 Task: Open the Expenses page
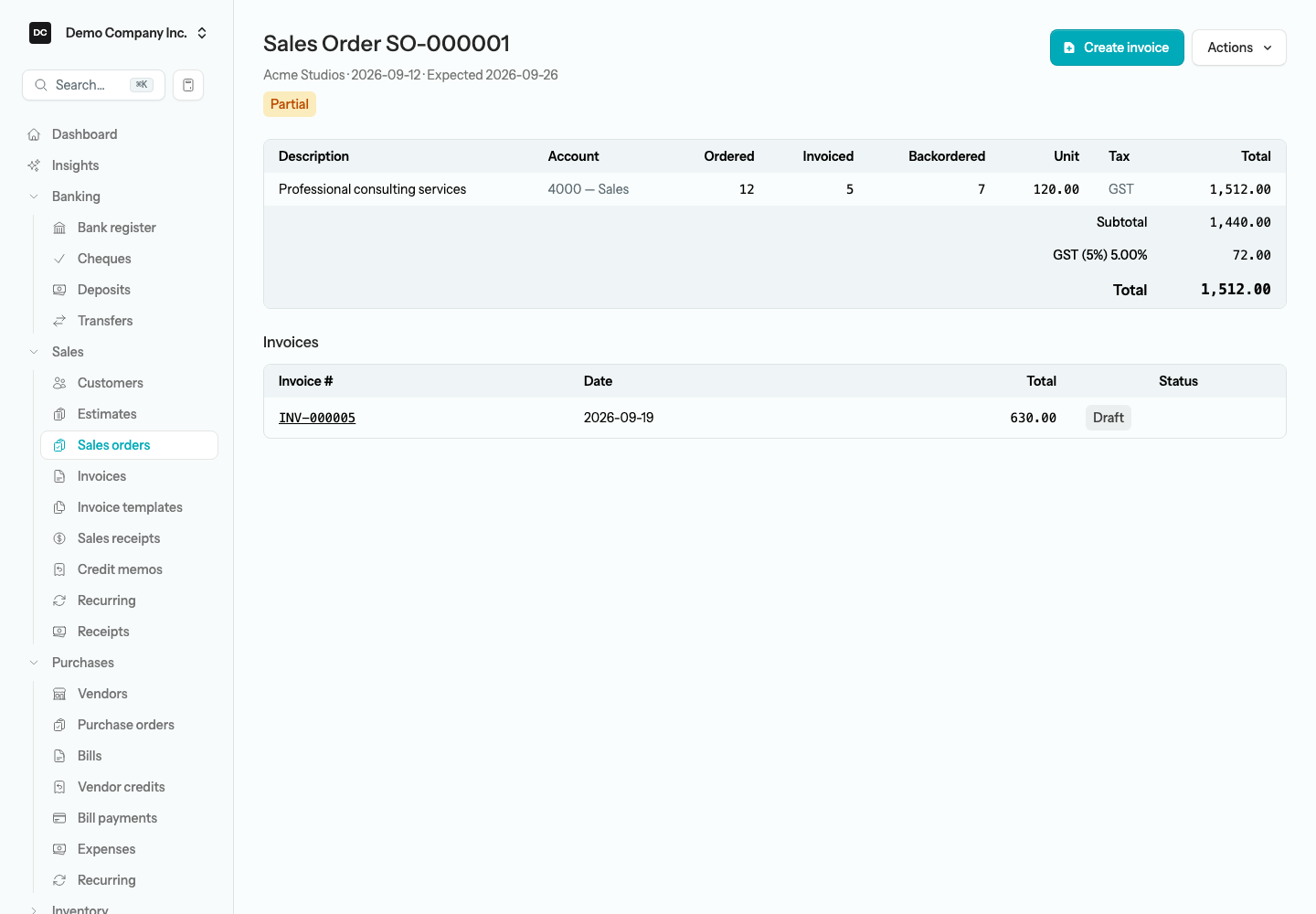click(x=130, y=849)
